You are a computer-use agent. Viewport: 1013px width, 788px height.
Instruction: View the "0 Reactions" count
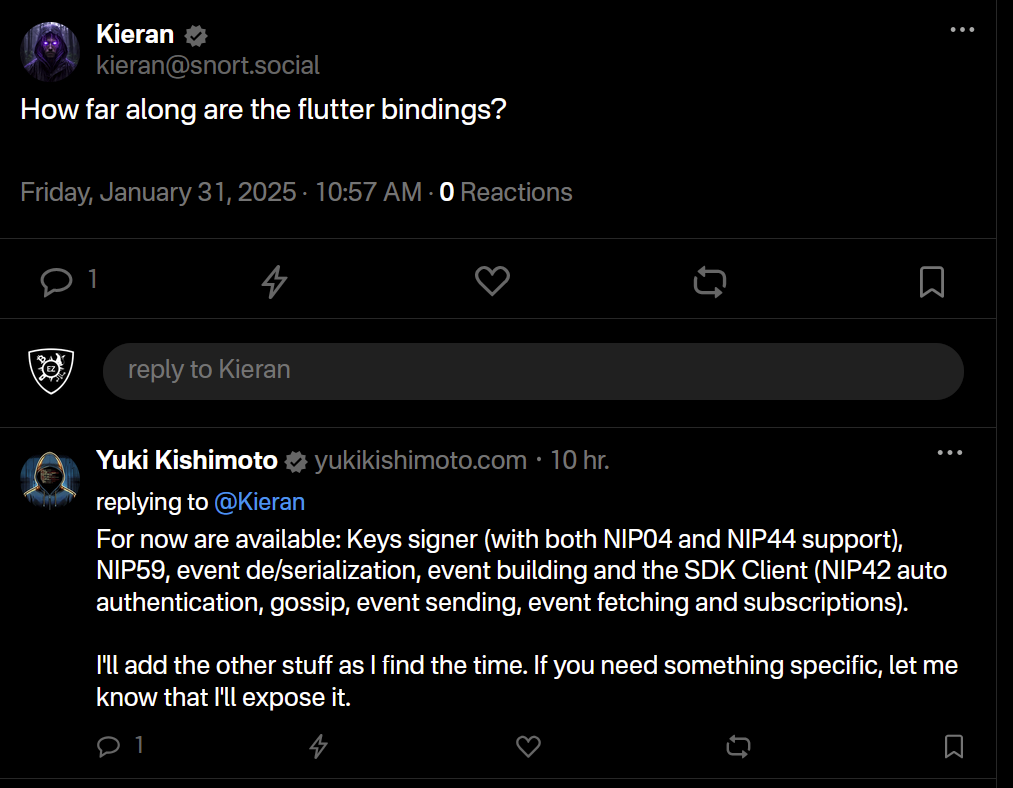tap(506, 192)
